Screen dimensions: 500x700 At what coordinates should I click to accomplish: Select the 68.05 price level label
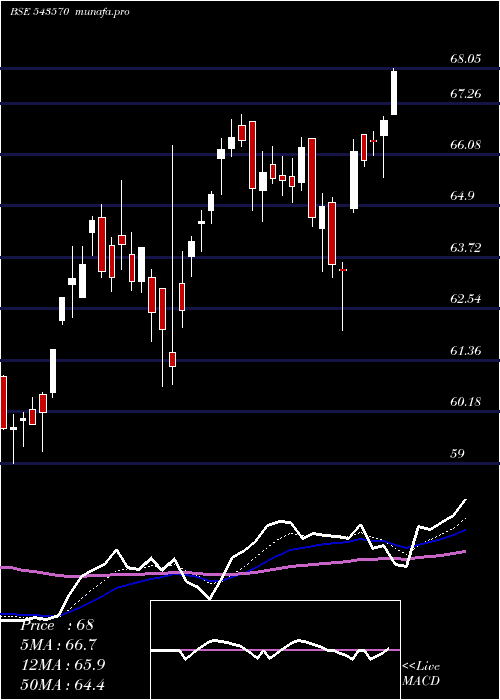click(466, 58)
